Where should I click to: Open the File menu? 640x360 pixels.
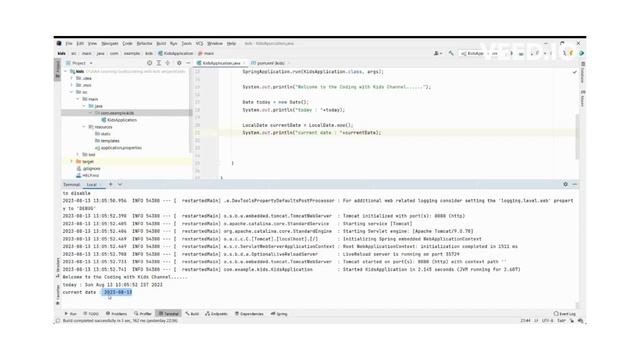point(69,43)
